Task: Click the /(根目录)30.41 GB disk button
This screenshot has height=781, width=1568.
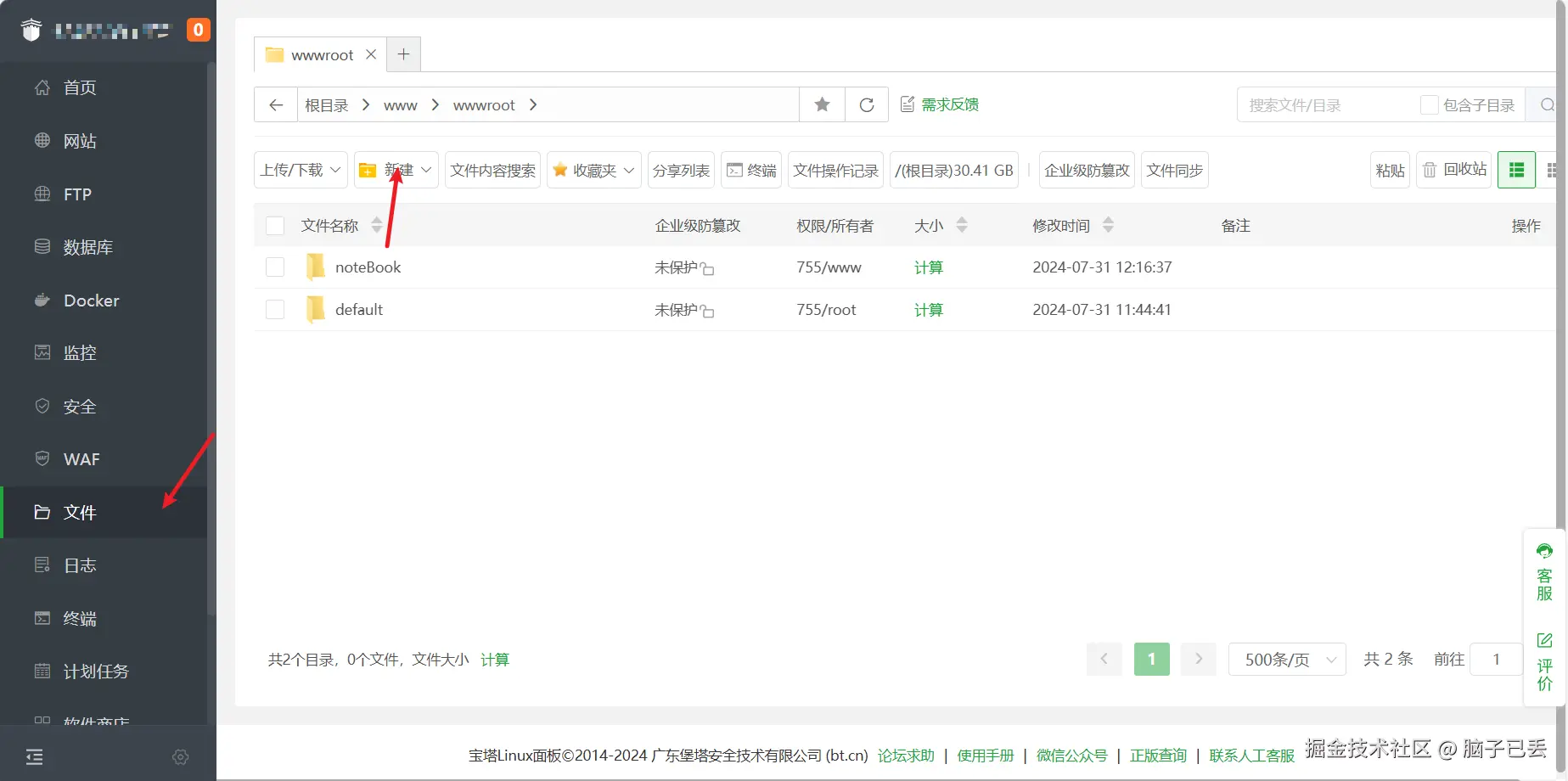Action: click(x=953, y=170)
